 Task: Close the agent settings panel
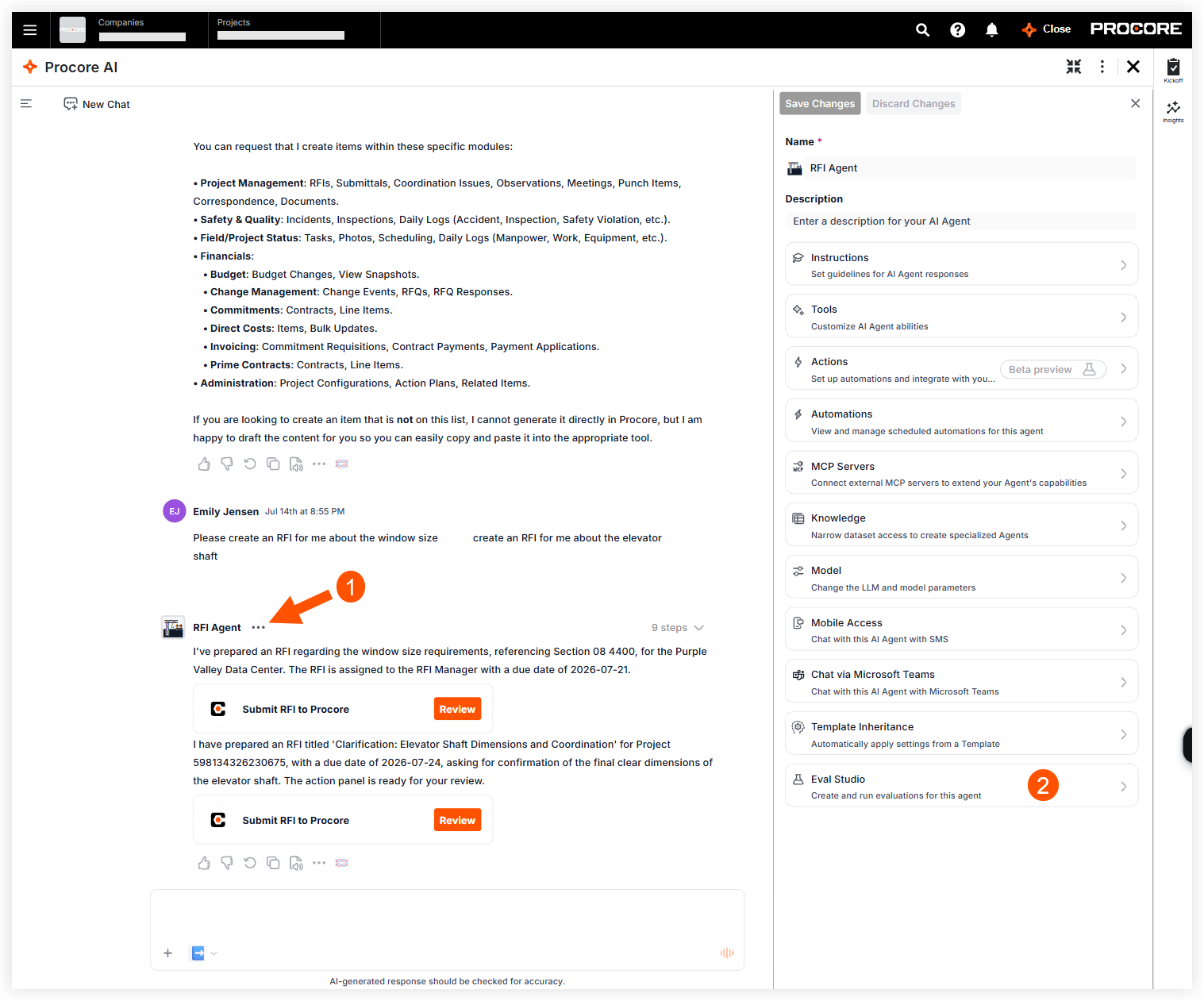click(x=1135, y=103)
